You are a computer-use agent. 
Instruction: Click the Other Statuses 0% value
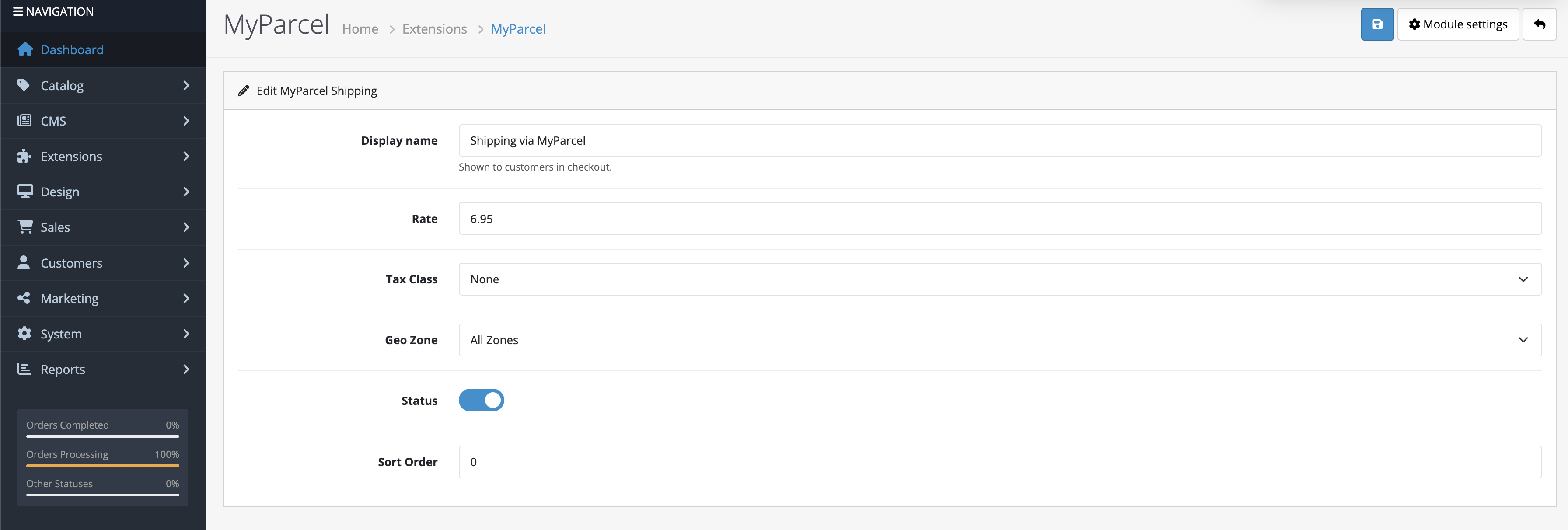pyautogui.click(x=172, y=483)
